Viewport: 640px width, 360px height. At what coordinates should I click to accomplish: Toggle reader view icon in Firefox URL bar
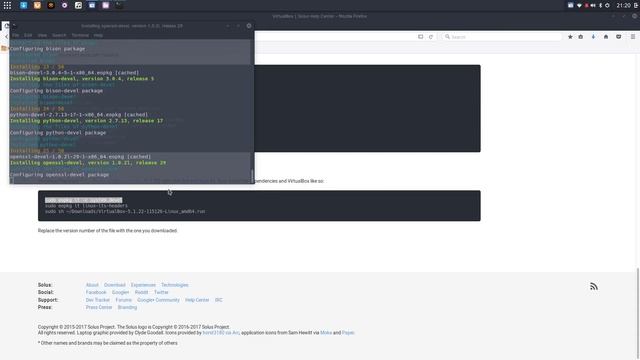tap(420, 37)
